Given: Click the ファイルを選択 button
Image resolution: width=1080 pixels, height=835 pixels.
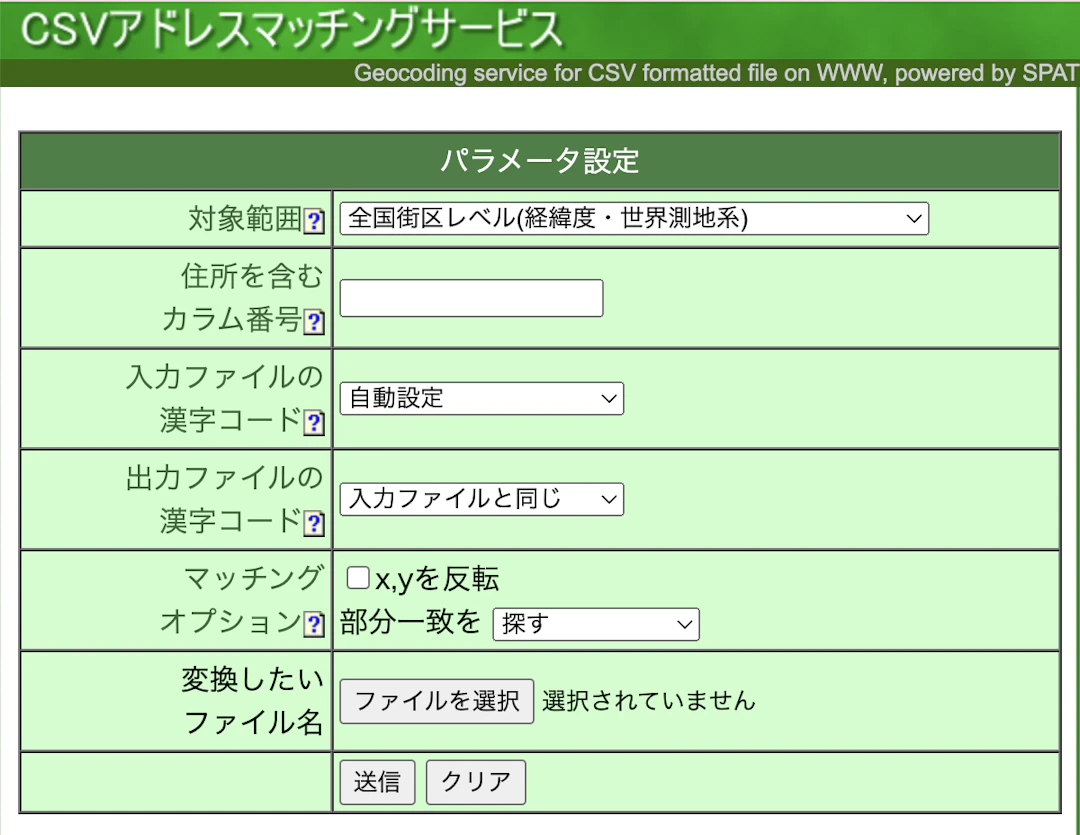Looking at the screenshot, I should [437, 701].
